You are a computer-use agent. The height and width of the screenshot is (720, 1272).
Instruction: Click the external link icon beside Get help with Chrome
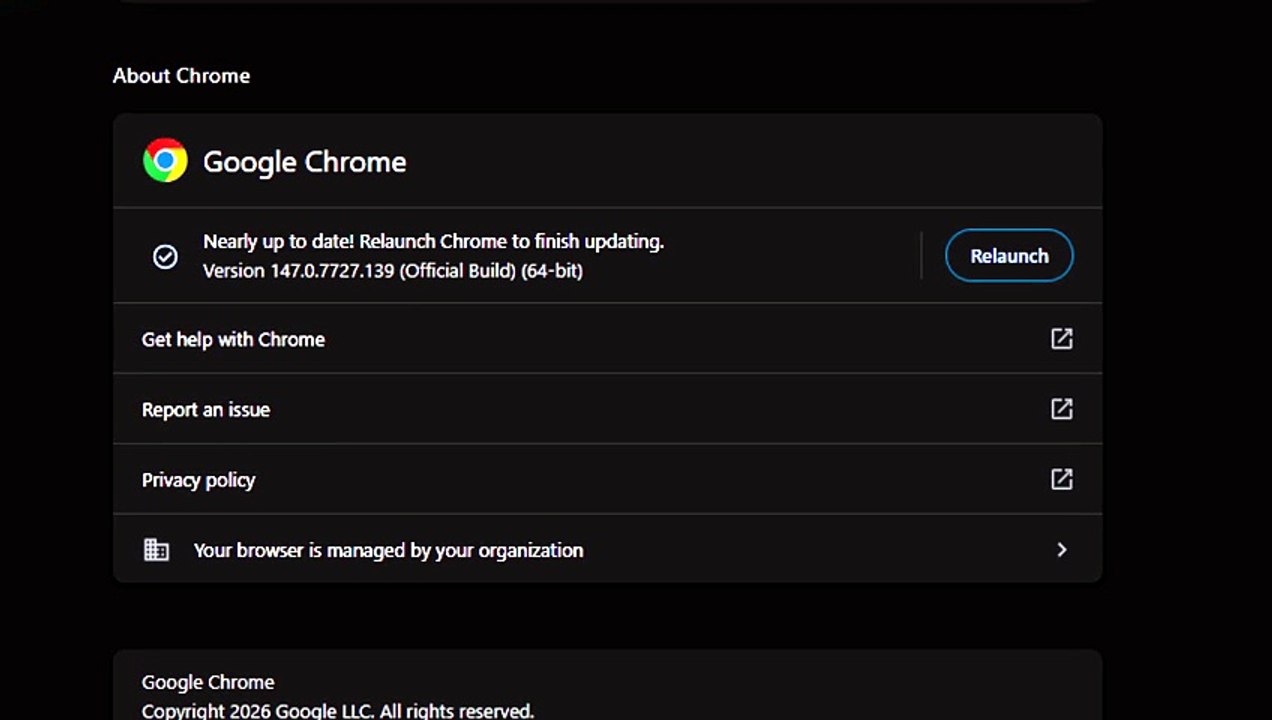[1061, 339]
